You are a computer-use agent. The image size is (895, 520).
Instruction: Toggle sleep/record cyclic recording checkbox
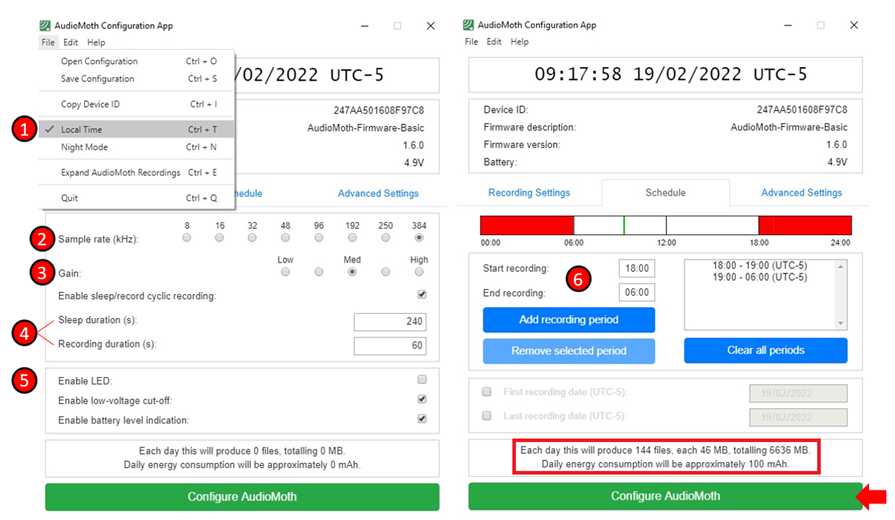(422, 295)
